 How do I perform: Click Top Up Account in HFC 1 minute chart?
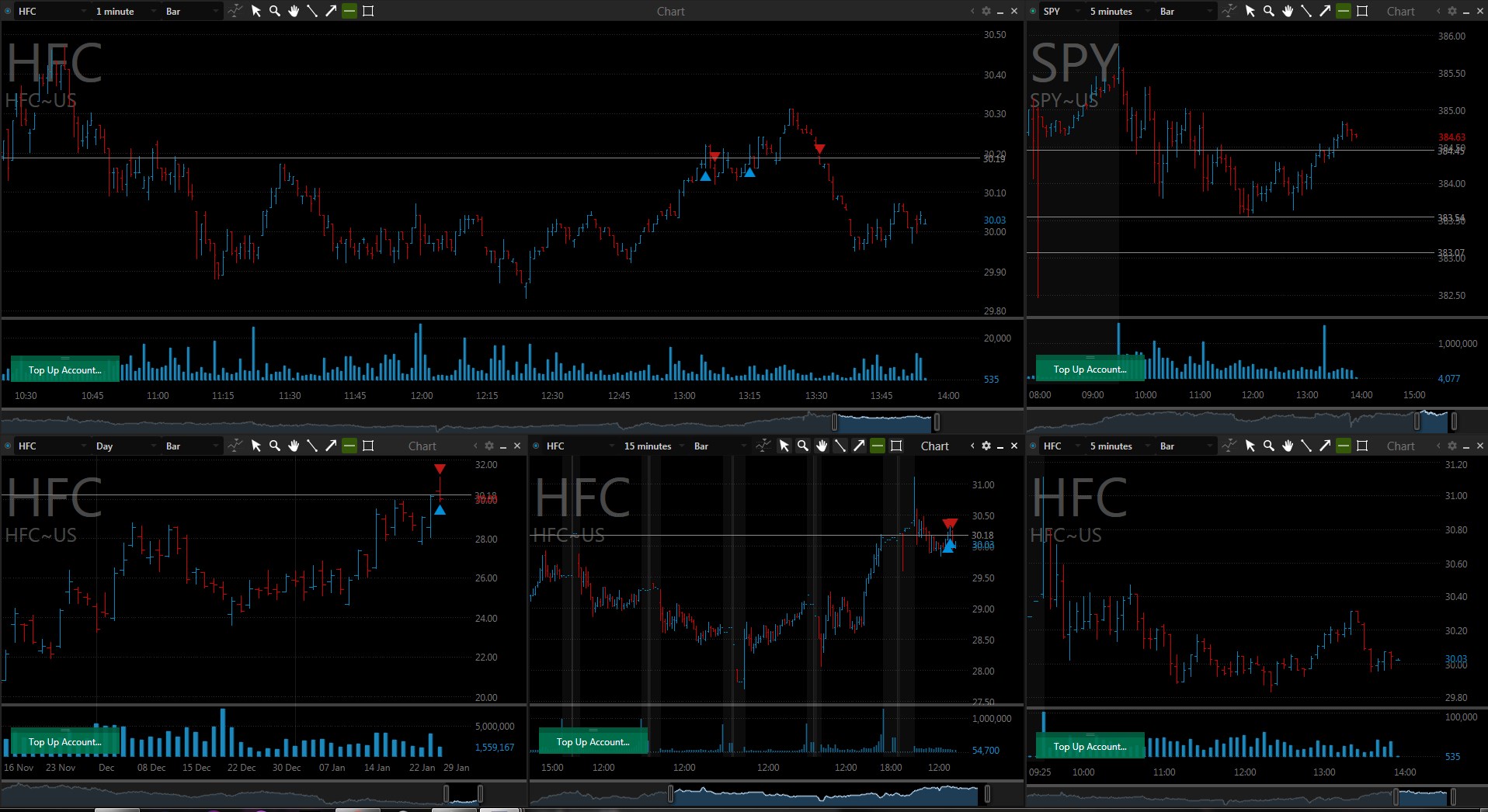pyautogui.click(x=65, y=370)
